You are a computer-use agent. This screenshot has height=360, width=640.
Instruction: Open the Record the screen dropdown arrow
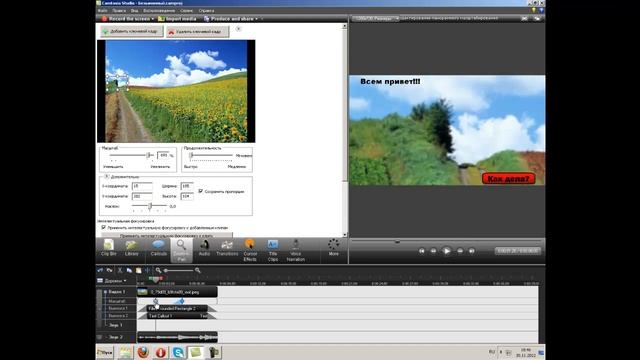coord(153,19)
